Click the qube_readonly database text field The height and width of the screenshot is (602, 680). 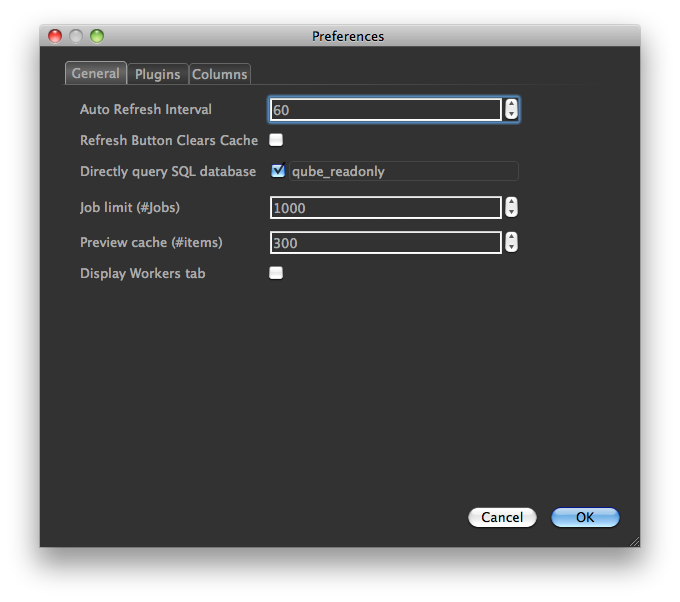tap(403, 171)
